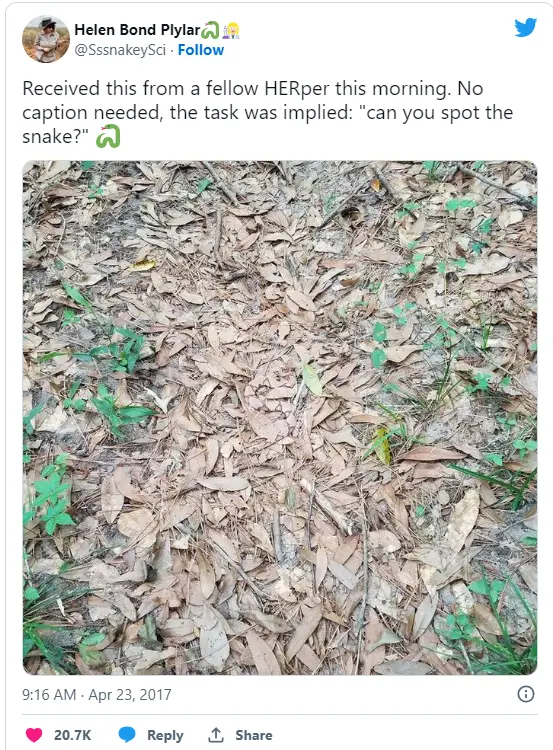Open the @SssnakeySci handle link
The height and width of the screenshot is (750, 553).
120,50
